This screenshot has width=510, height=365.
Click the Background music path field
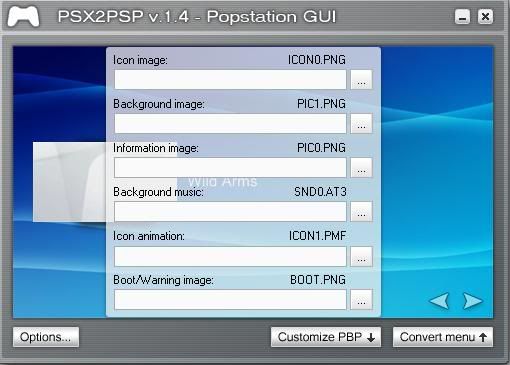click(230, 212)
